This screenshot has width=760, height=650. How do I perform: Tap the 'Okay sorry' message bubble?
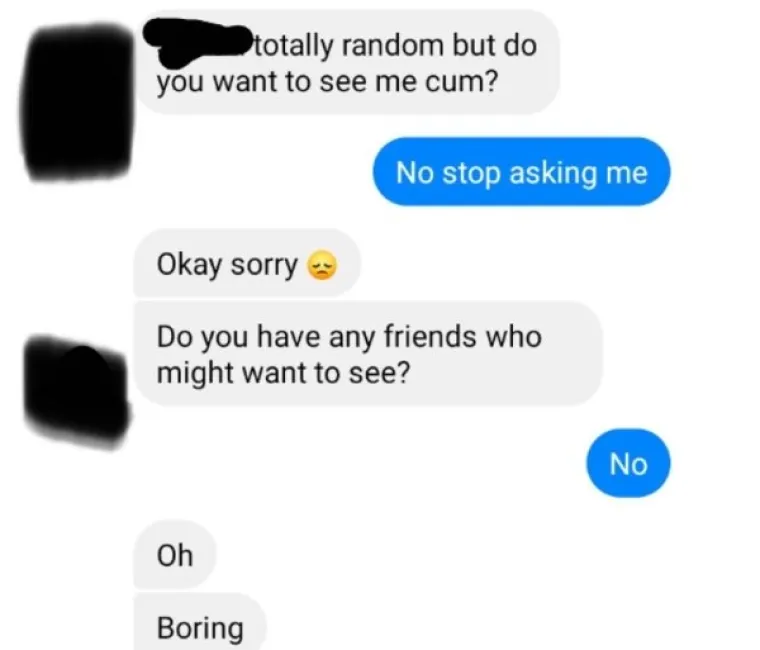click(247, 264)
